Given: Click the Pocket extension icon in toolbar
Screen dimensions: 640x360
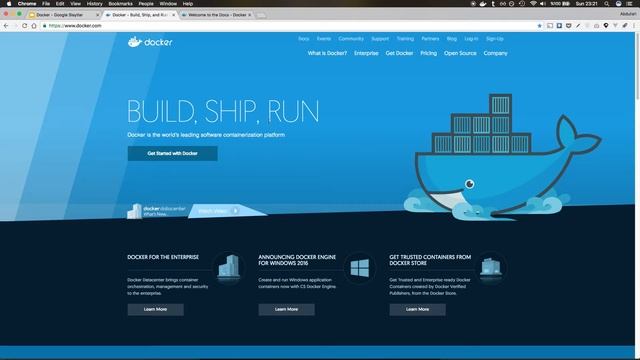Looking at the screenshot, I should click(x=569, y=26).
